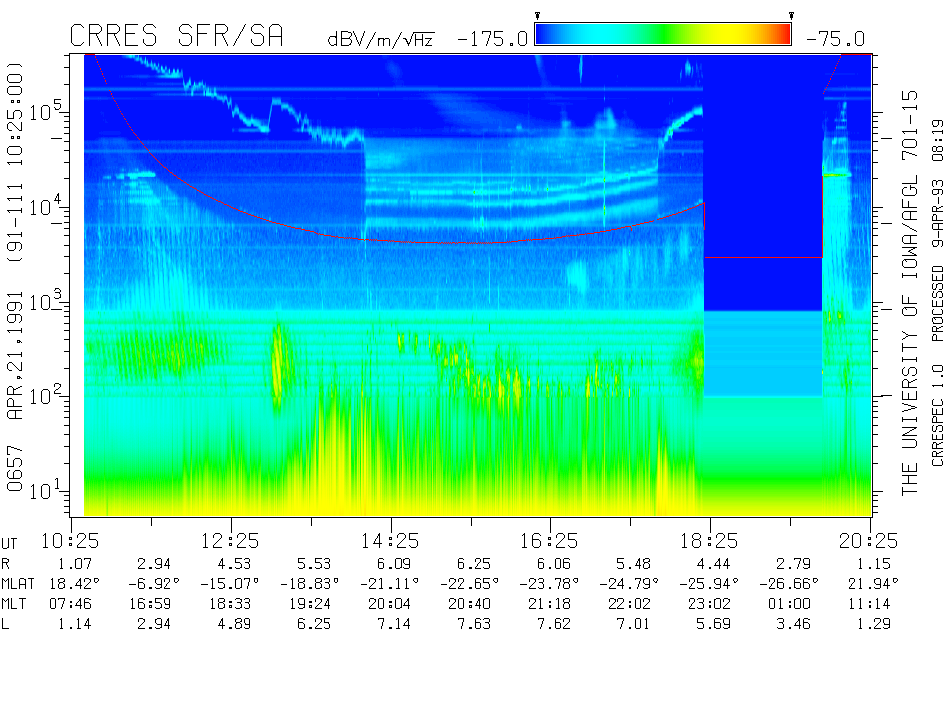
Task: Click the right triangle marker above the colorbar
Action: coord(791,16)
